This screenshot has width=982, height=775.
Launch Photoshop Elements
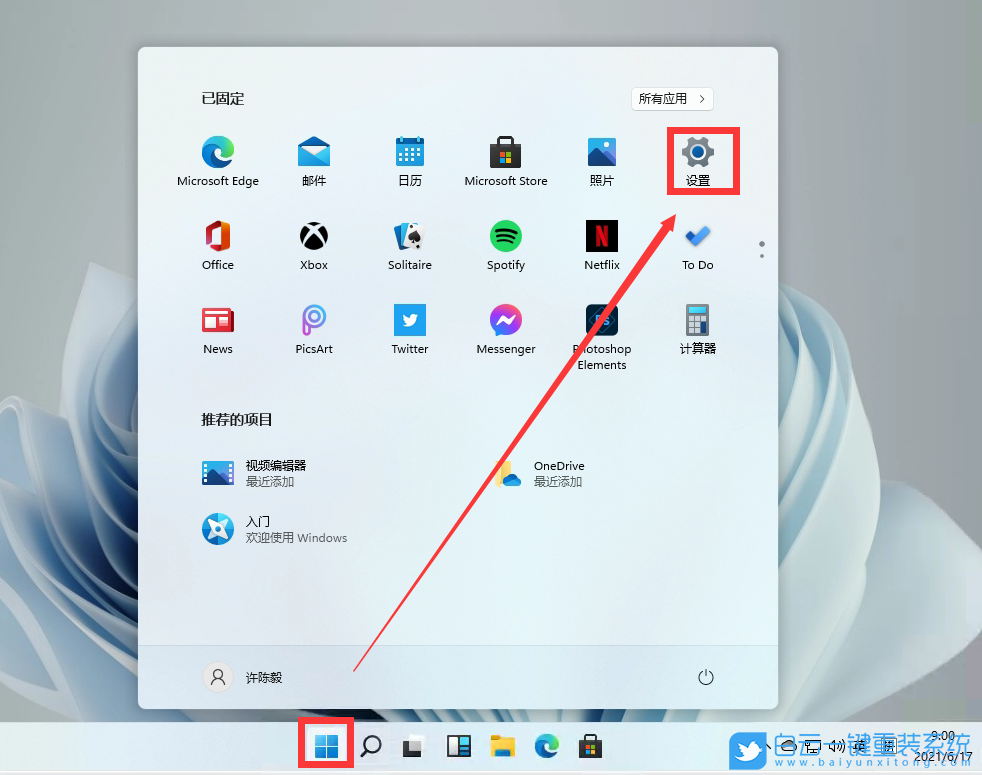click(x=601, y=323)
